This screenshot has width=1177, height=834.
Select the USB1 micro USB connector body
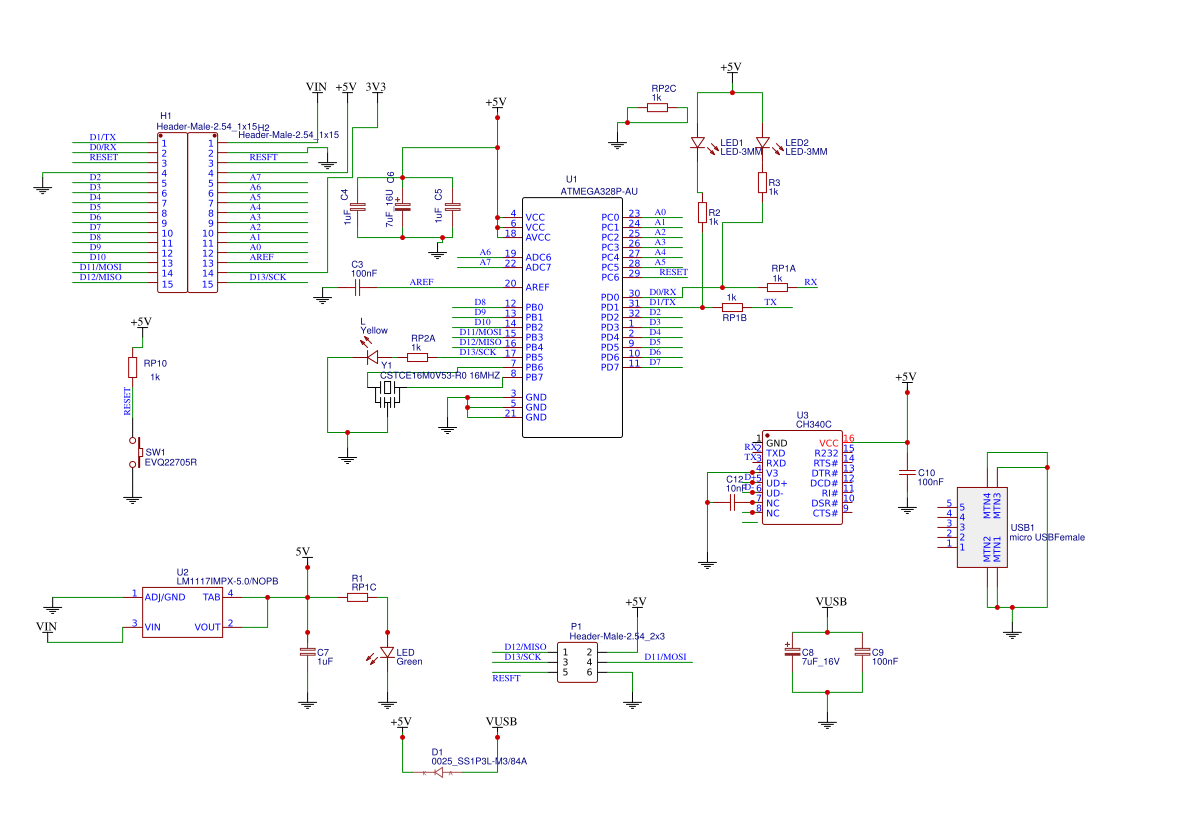pos(982,527)
